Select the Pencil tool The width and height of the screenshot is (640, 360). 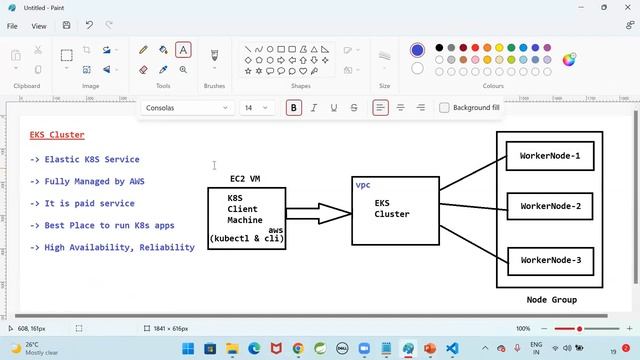point(143,50)
